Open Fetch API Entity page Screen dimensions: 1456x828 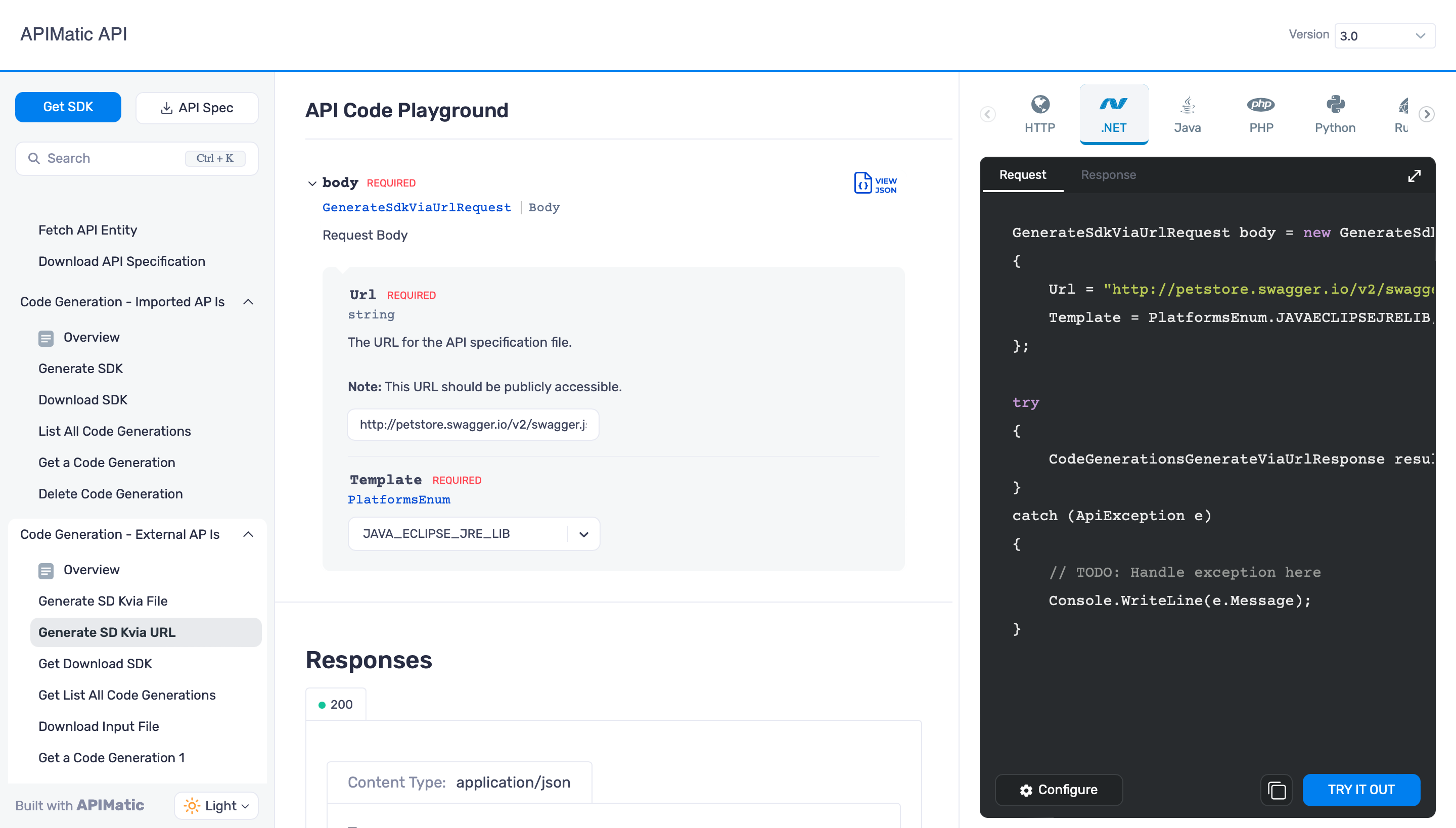87,231
